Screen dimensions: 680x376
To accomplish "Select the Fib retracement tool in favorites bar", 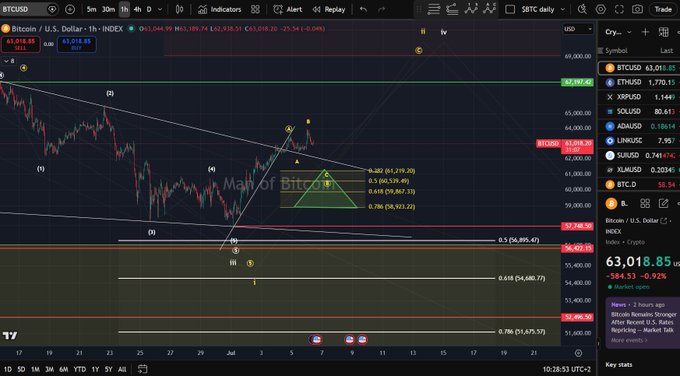I will (452, 9).
